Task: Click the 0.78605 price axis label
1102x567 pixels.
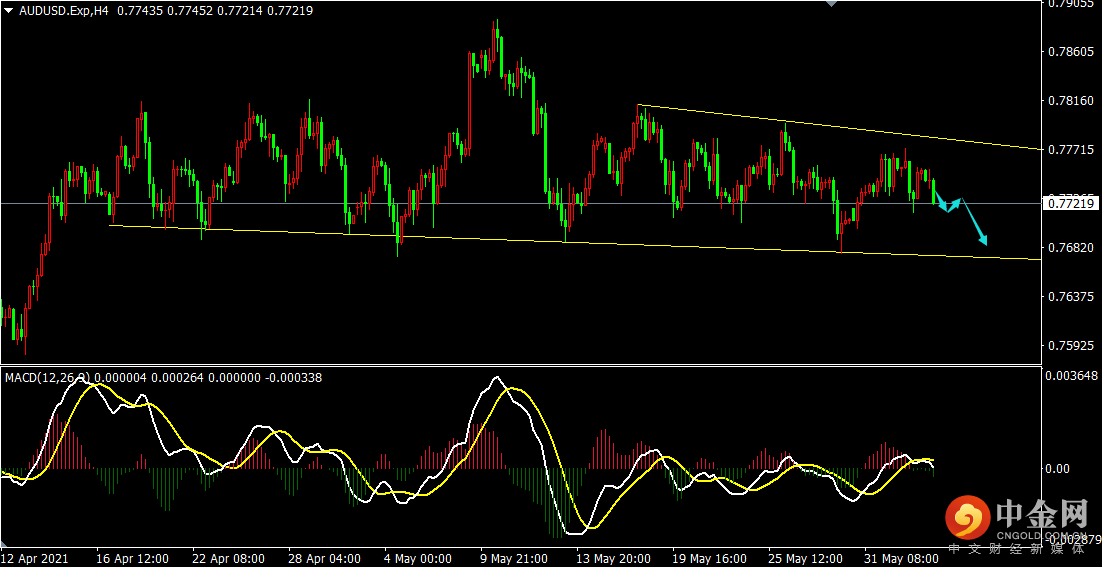Action: (1068, 52)
